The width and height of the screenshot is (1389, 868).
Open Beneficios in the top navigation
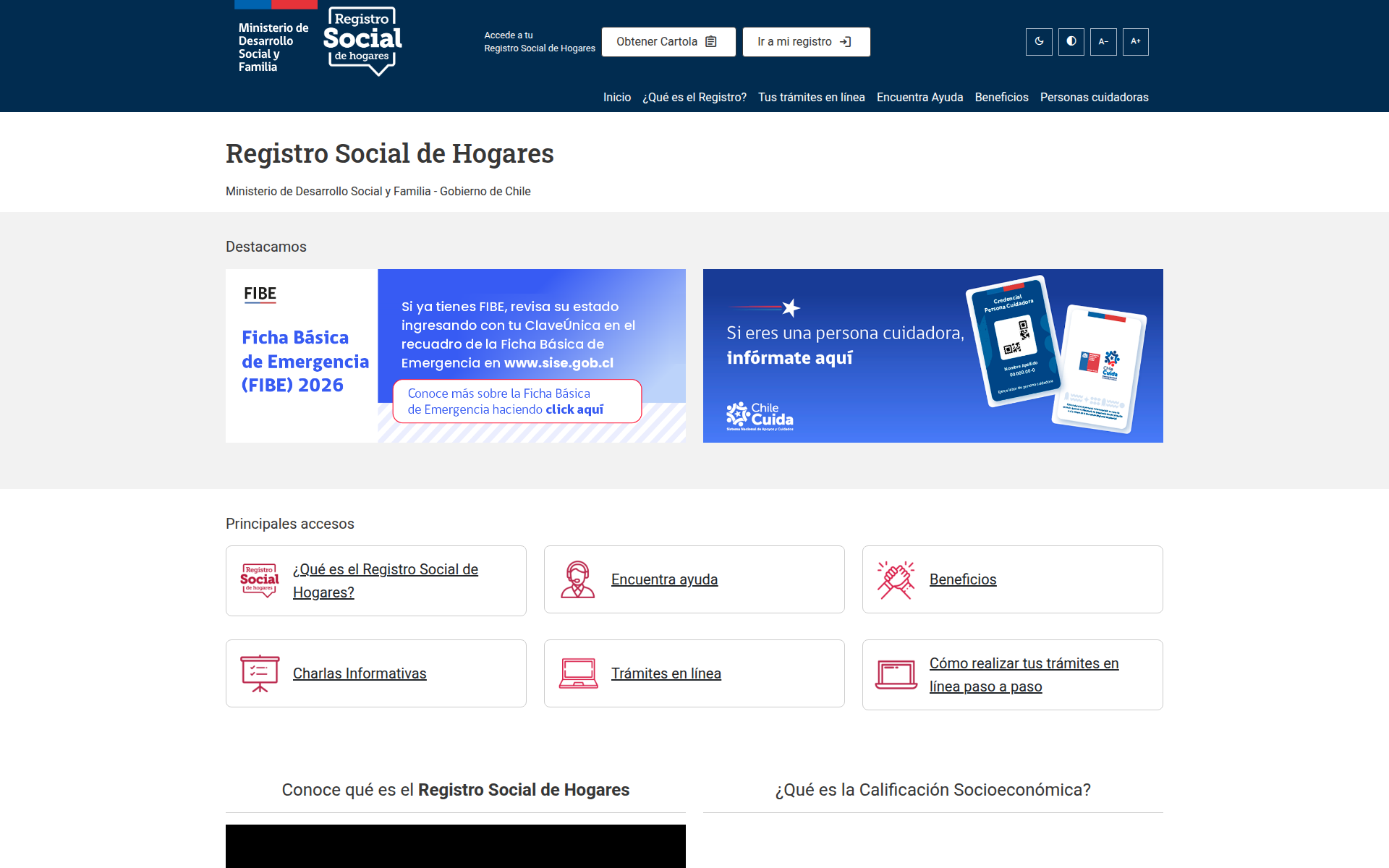pos(1001,97)
